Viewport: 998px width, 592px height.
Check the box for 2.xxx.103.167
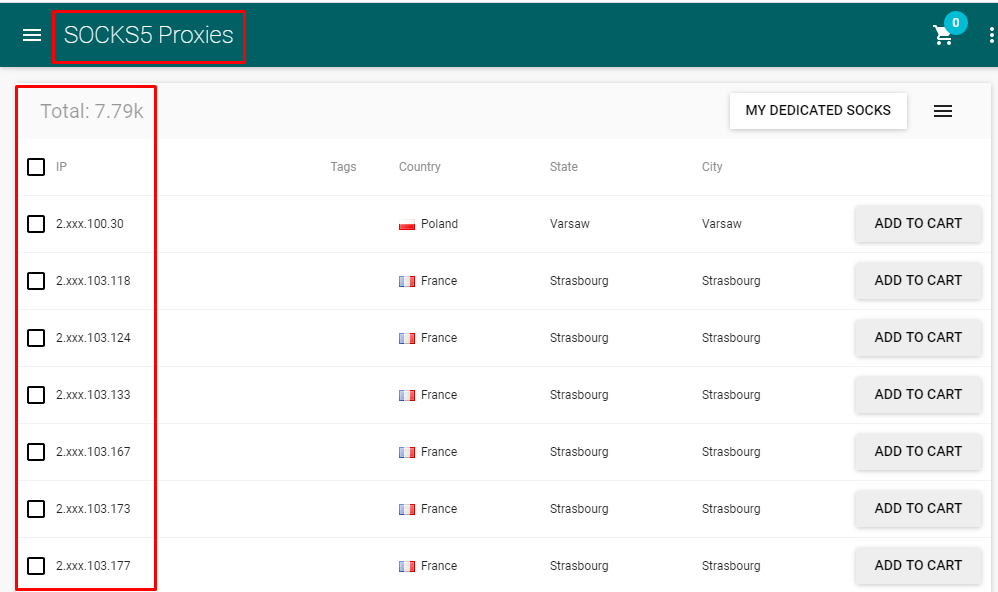[36, 452]
